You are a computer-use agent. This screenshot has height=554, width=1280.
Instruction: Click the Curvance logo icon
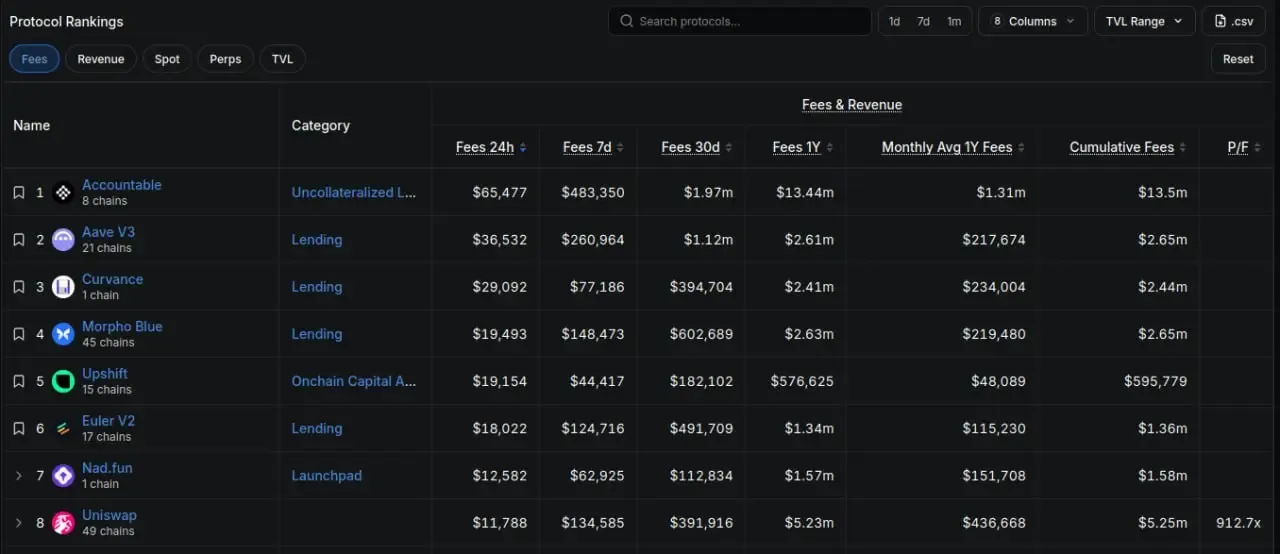pos(63,287)
